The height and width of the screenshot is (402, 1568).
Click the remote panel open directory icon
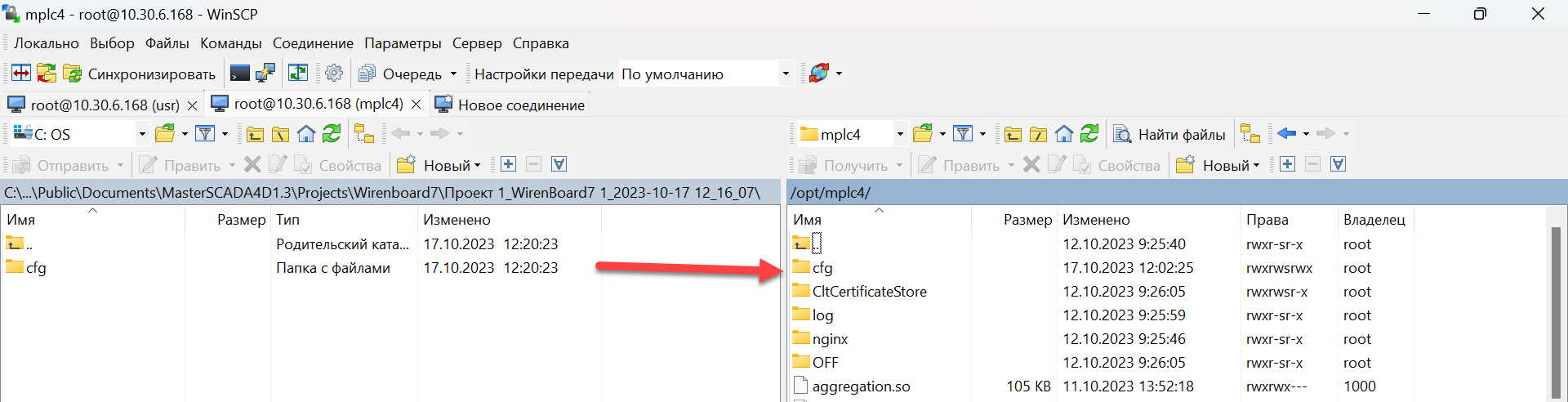(924, 133)
